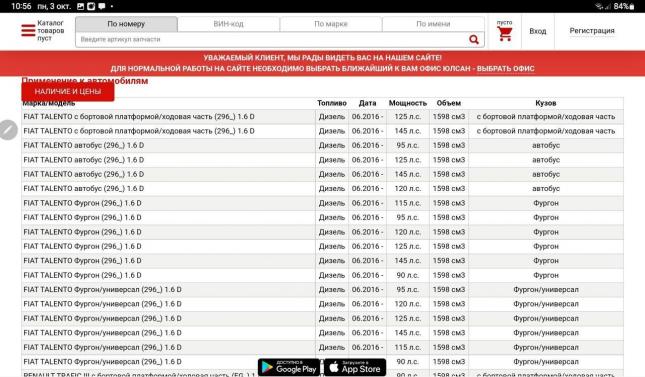Click the 'Объем' column header
The image size is (645, 377).
tap(449, 103)
